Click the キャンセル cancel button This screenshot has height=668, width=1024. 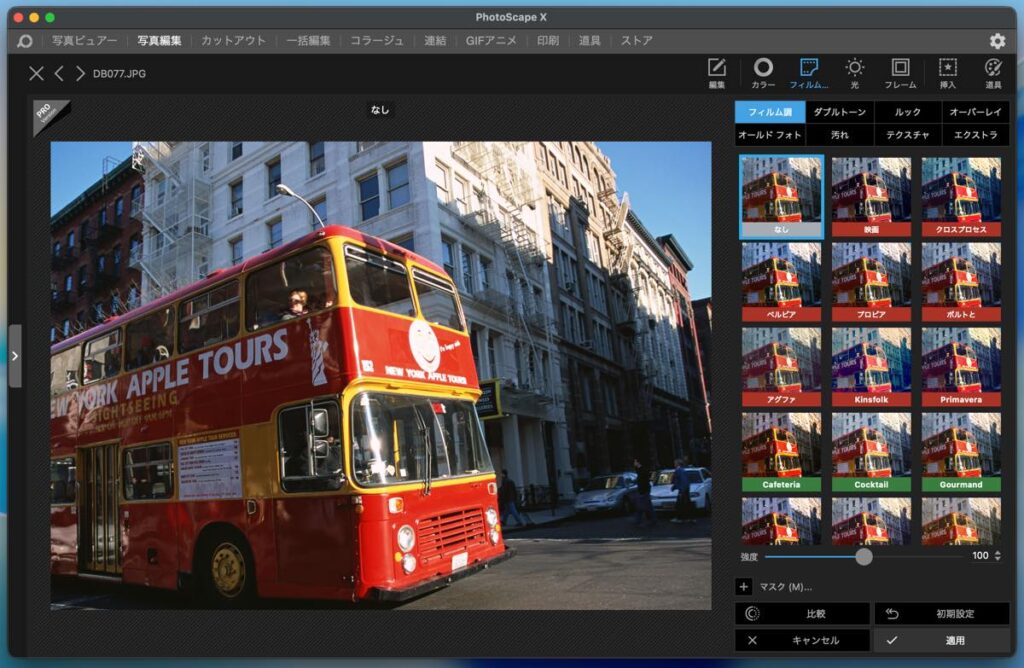point(803,641)
